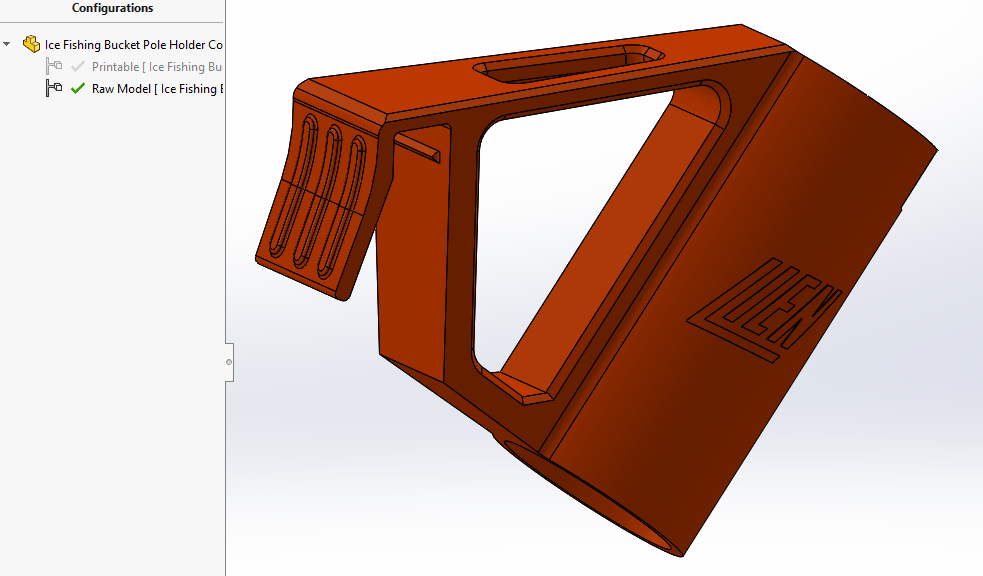This screenshot has height=576, width=983.
Task: Pick the rightmost grip ridge on the clip tab
Action: click(342, 207)
